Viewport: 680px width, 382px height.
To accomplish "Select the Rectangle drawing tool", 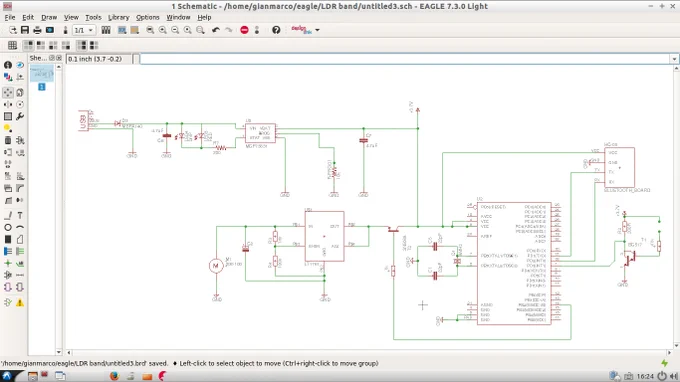I will coord(8,239).
